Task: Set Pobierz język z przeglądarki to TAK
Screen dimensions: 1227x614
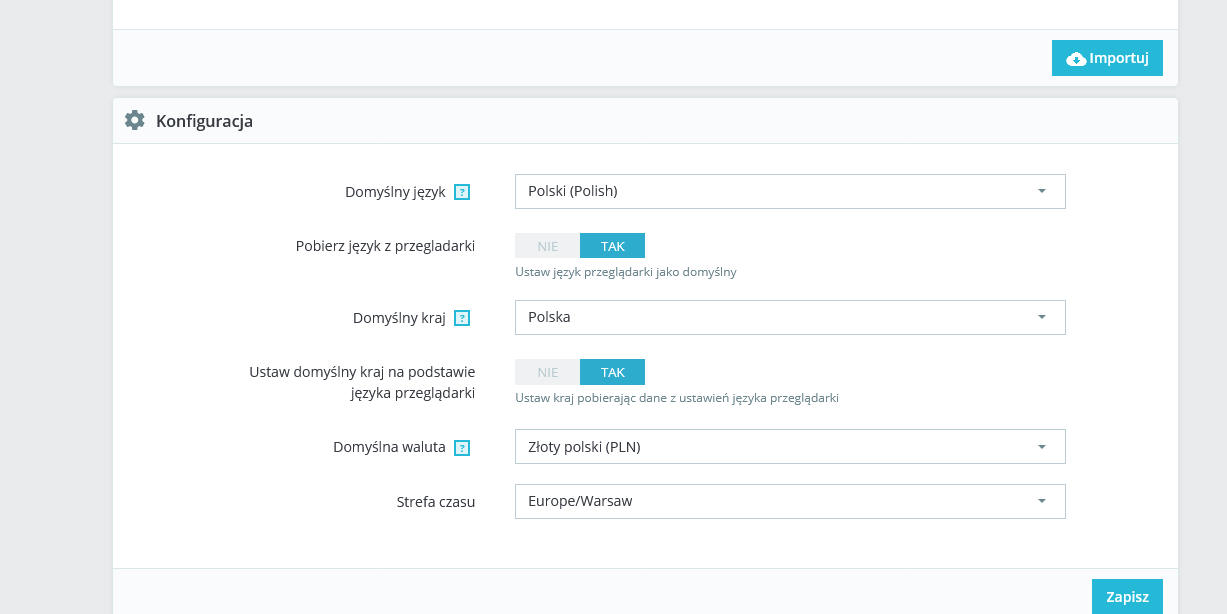Action: tap(612, 246)
